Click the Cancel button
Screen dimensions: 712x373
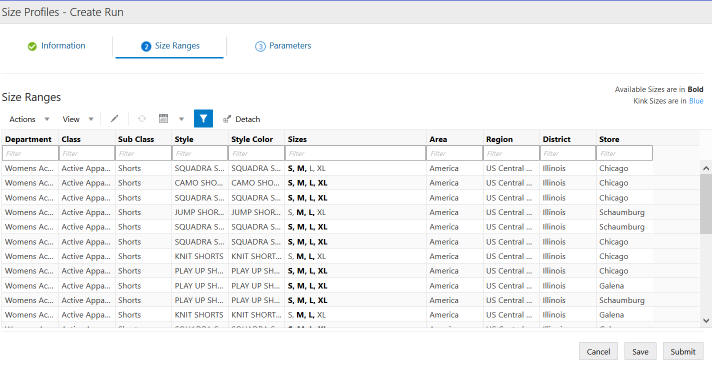[598, 352]
